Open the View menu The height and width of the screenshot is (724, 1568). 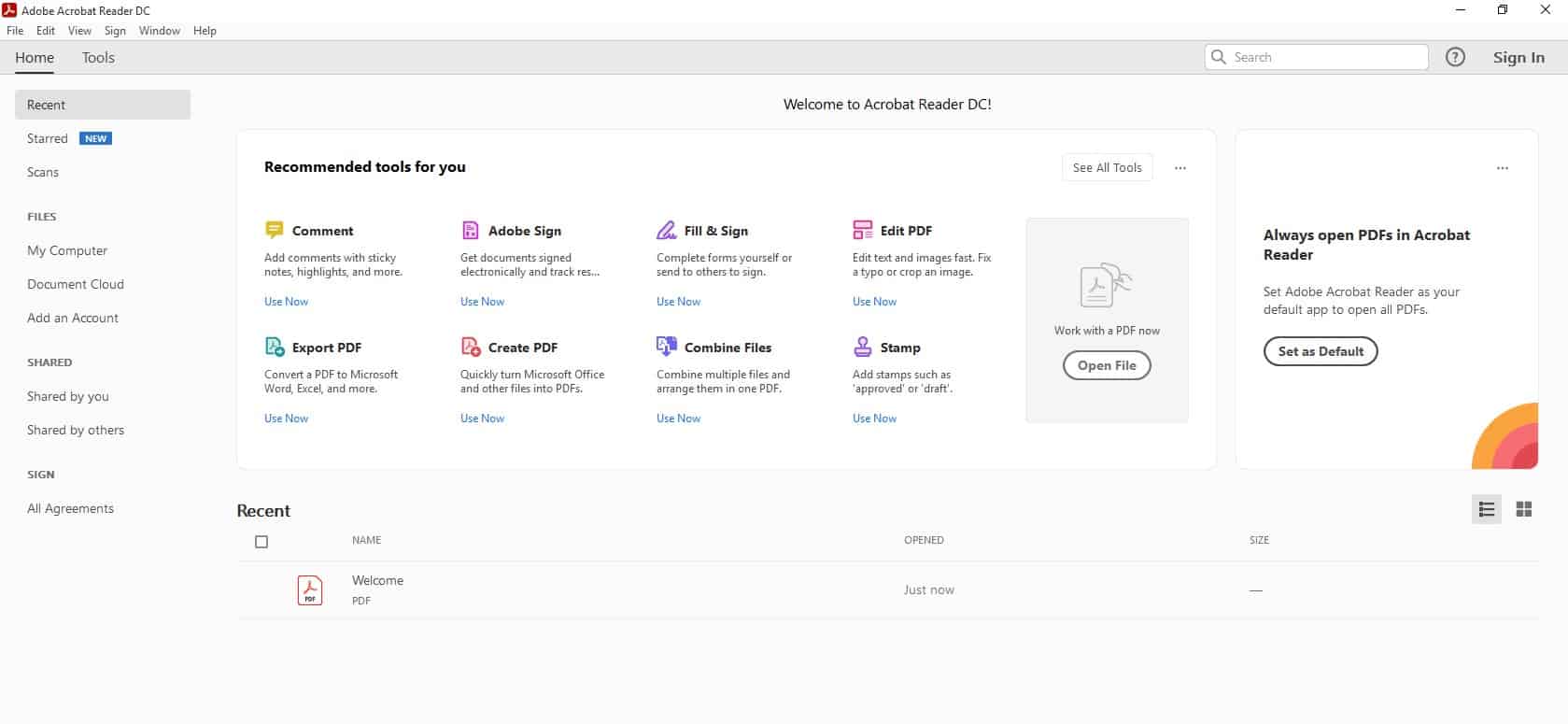coord(79,31)
